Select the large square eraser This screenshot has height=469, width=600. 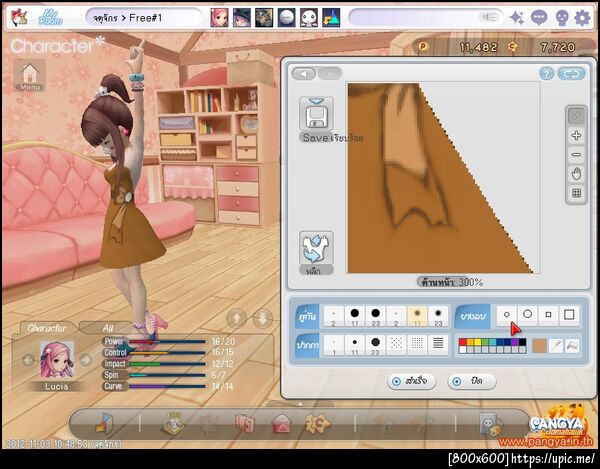click(569, 315)
